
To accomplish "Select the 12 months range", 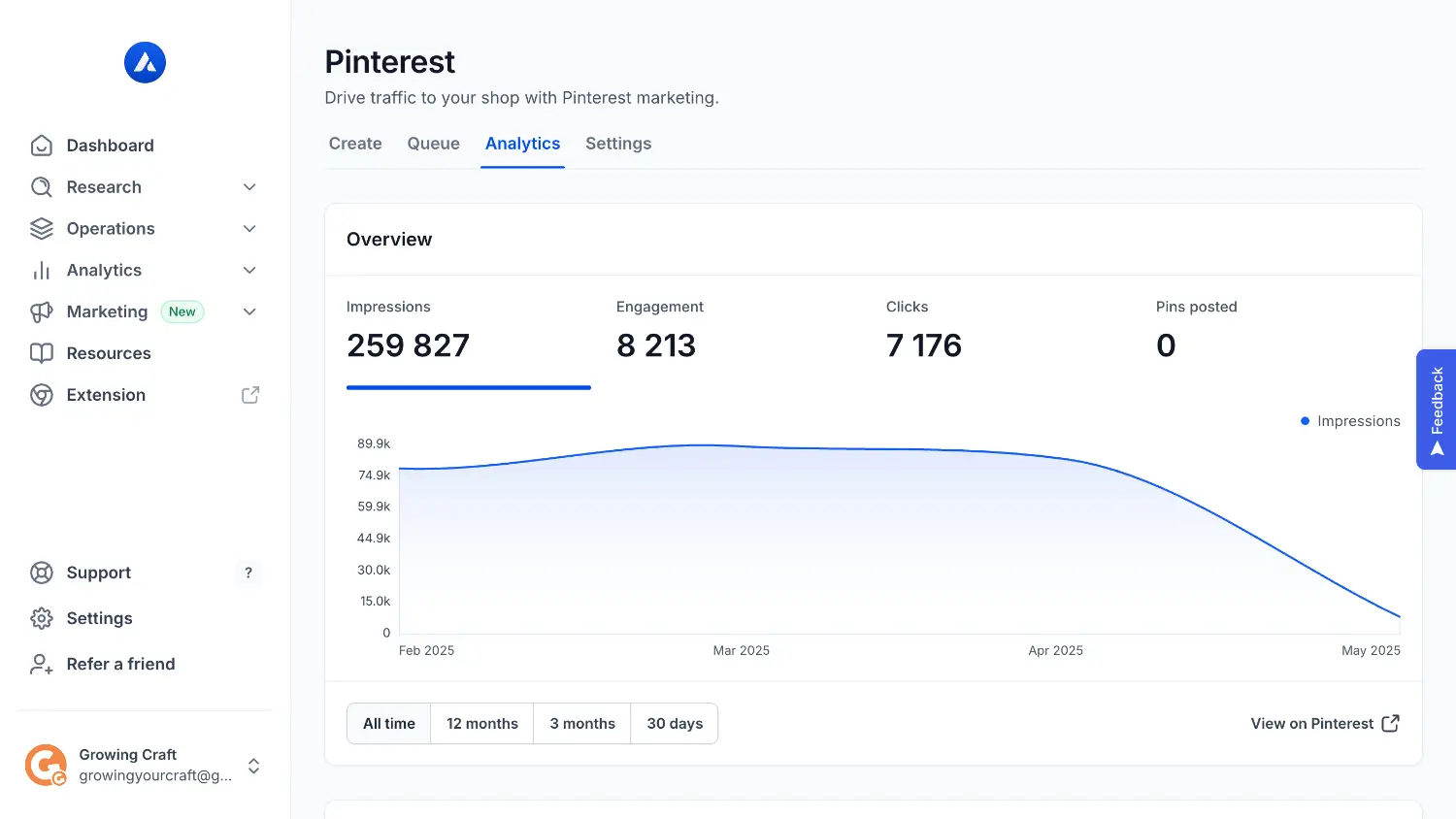I will pyautogui.click(x=482, y=724).
